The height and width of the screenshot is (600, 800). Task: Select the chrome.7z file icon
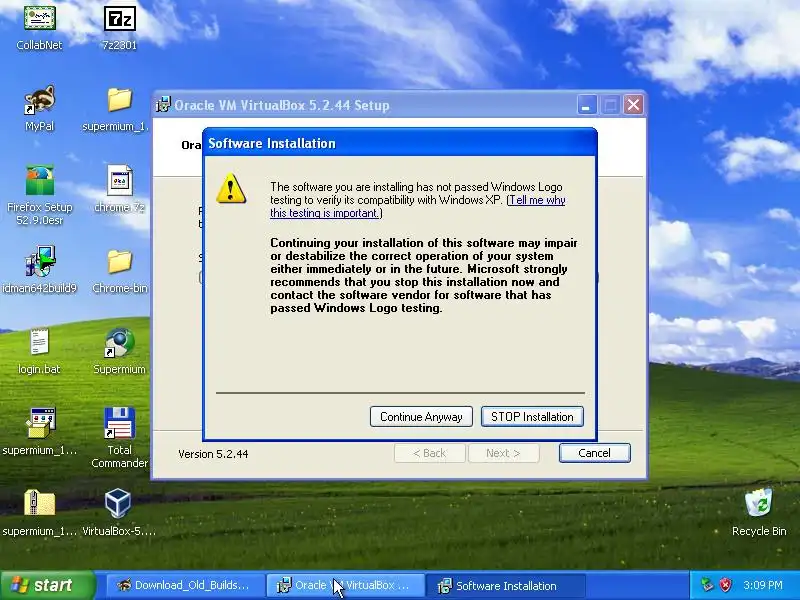tap(119, 180)
